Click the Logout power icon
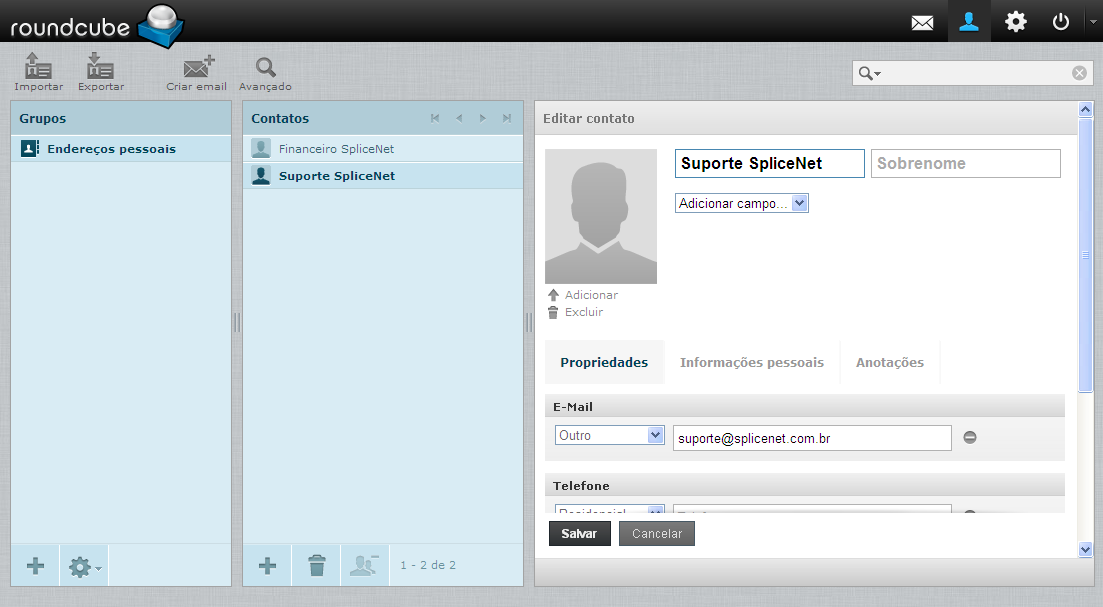Viewport: 1103px width, 607px height. pos(1061,22)
